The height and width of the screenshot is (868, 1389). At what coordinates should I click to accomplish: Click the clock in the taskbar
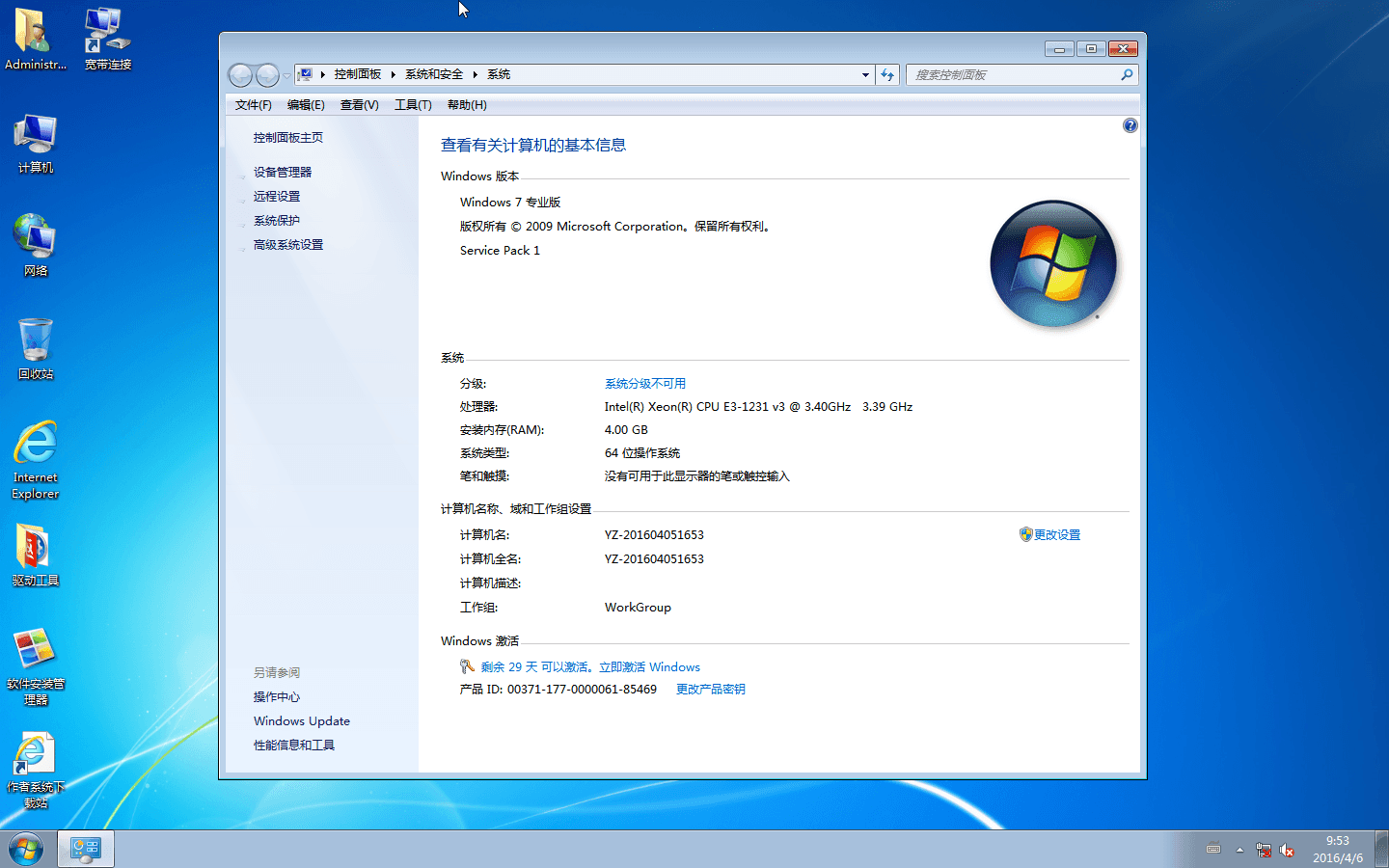pos(1337,850)
